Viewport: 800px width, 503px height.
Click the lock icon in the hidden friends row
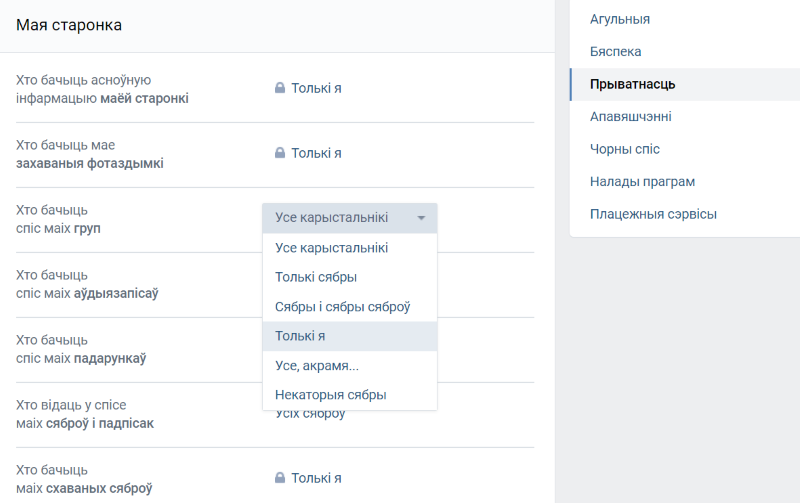(x=280, y=478)
